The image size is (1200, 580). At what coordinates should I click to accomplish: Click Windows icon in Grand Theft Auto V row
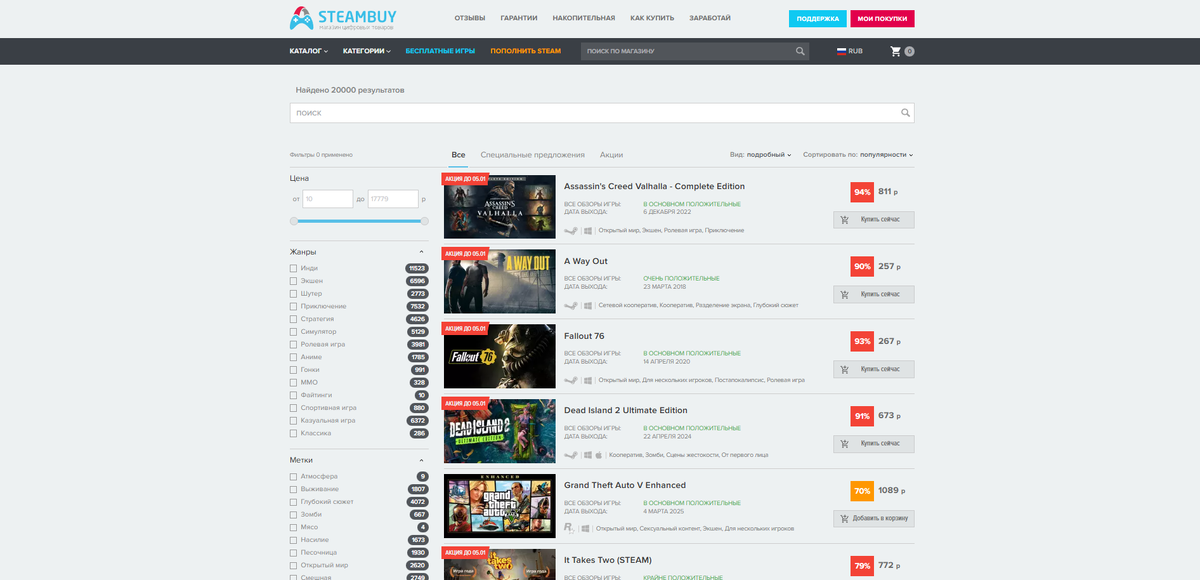[584, 528]
